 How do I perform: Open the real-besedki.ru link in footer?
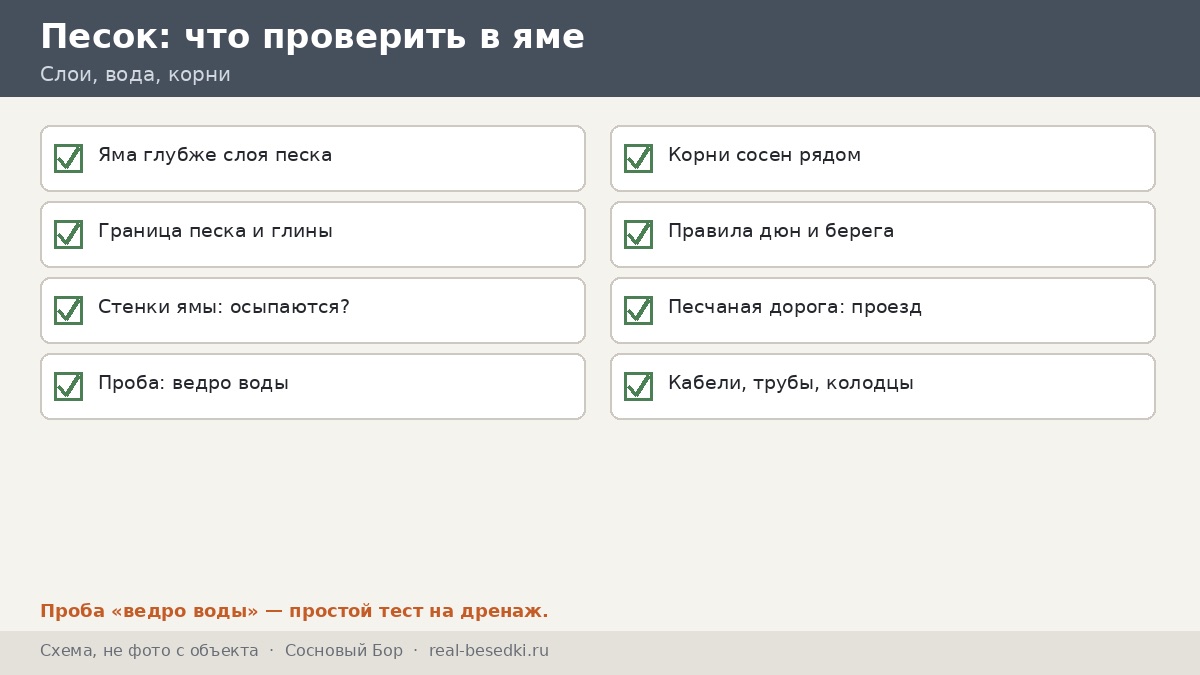click(489, 651)
